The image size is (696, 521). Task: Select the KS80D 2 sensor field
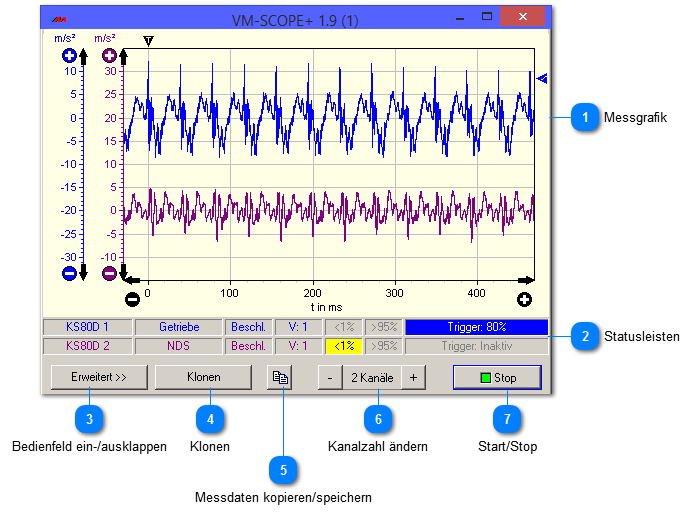87,345
